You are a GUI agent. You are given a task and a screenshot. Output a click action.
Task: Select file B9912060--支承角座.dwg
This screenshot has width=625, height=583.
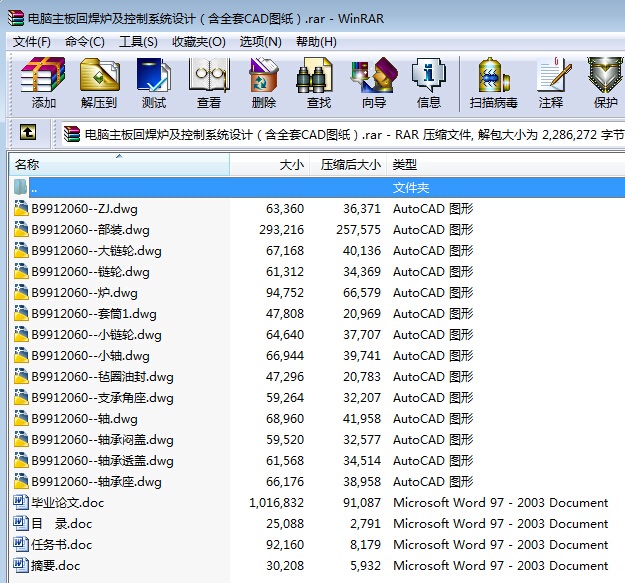point(102,397)
